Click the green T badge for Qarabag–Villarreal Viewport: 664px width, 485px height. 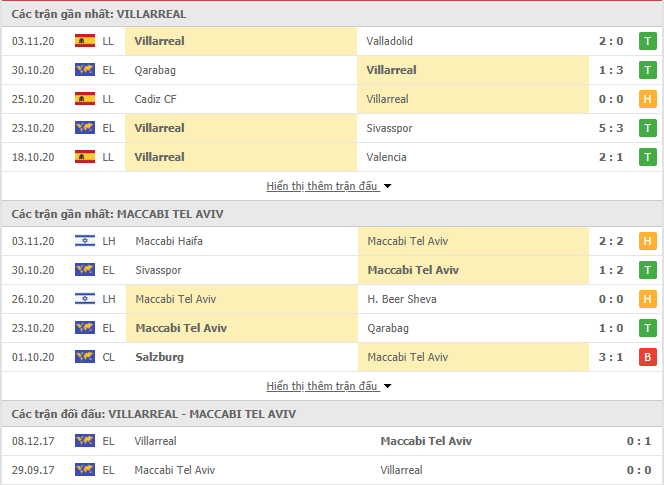(647, 70)
